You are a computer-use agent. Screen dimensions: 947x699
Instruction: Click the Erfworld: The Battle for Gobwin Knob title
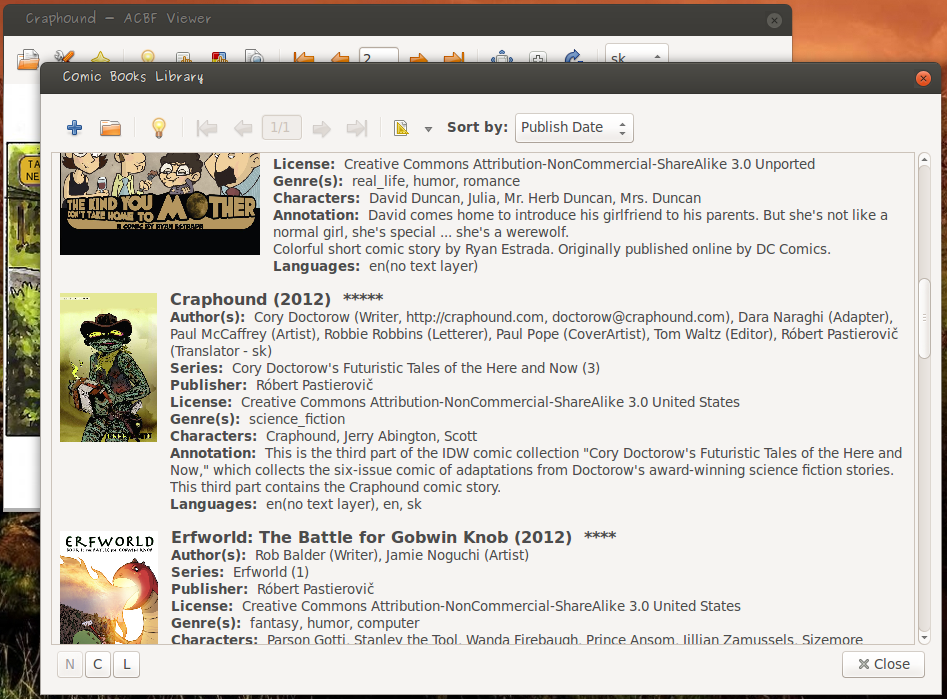(x=371, y=537)
